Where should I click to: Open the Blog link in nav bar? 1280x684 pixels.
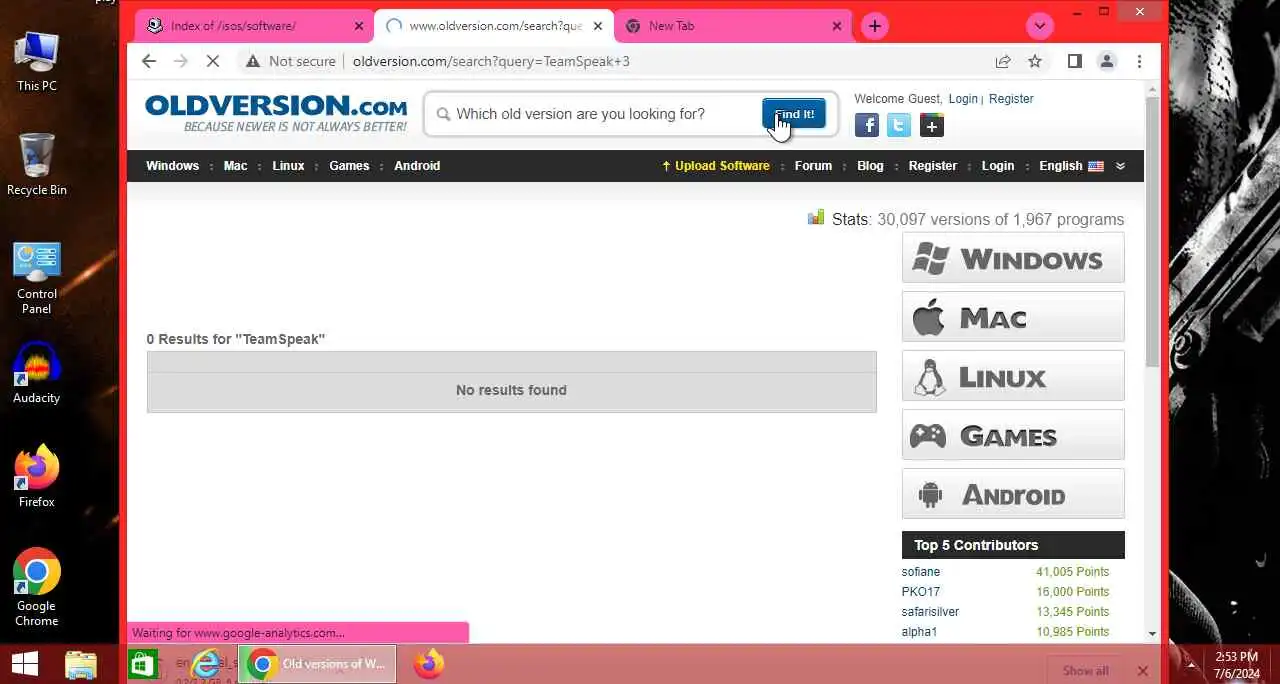pos(870,166)
